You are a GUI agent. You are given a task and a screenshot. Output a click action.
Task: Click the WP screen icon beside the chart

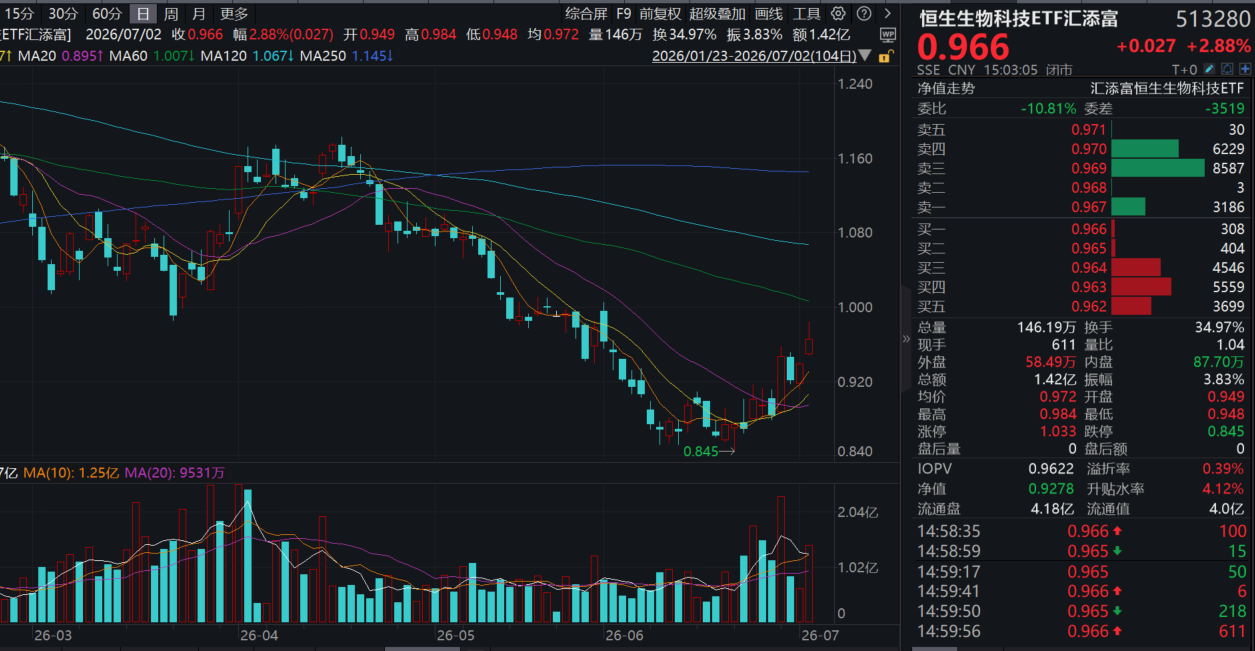point(888,36)
